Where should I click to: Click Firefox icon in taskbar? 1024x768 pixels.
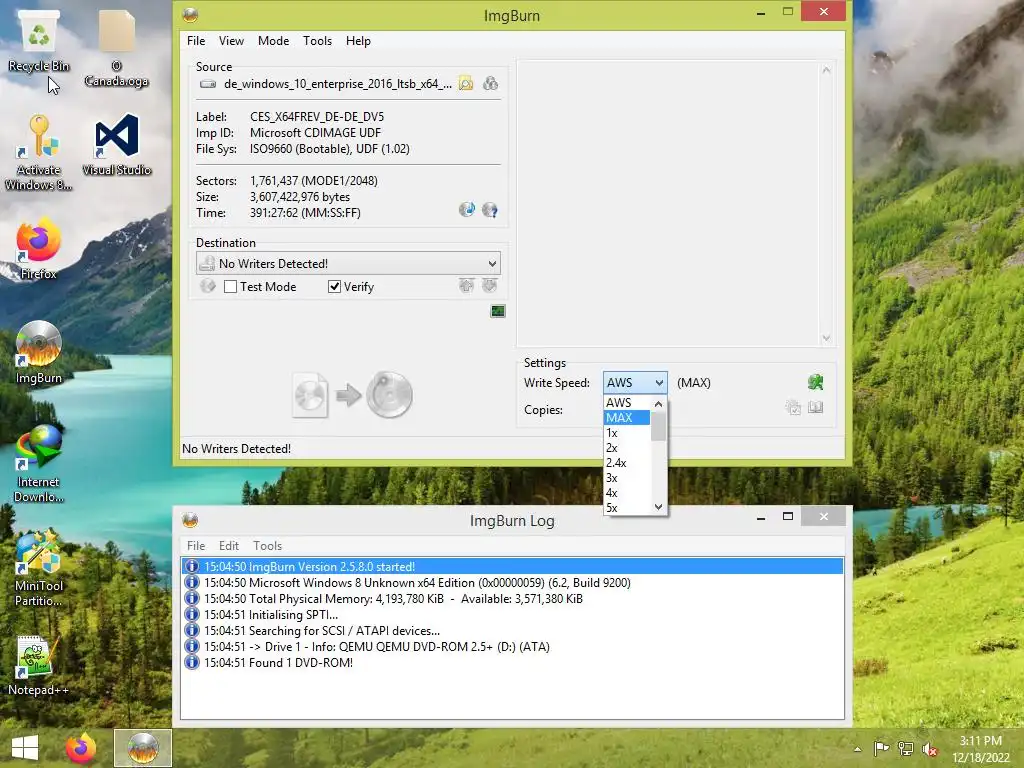click(x=80, y=748)
